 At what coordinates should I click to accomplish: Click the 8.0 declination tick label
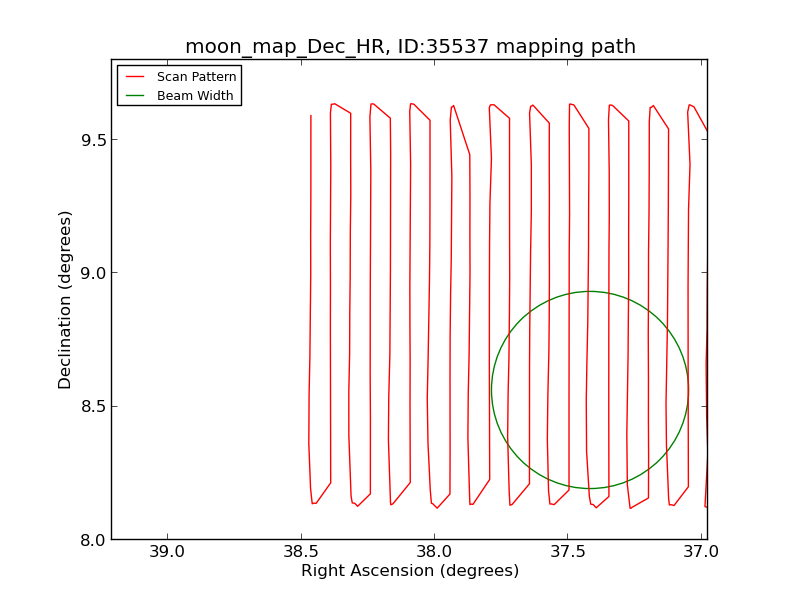click(x=93, y=540)
